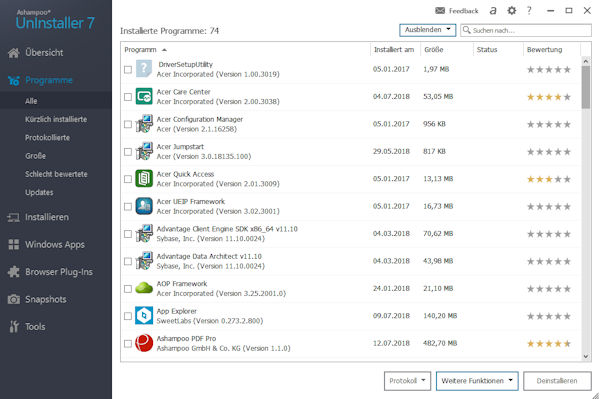Click the DriverSetupUtility program icon
The height and width of the screenshot is (399, 600).
pos(144,69)
